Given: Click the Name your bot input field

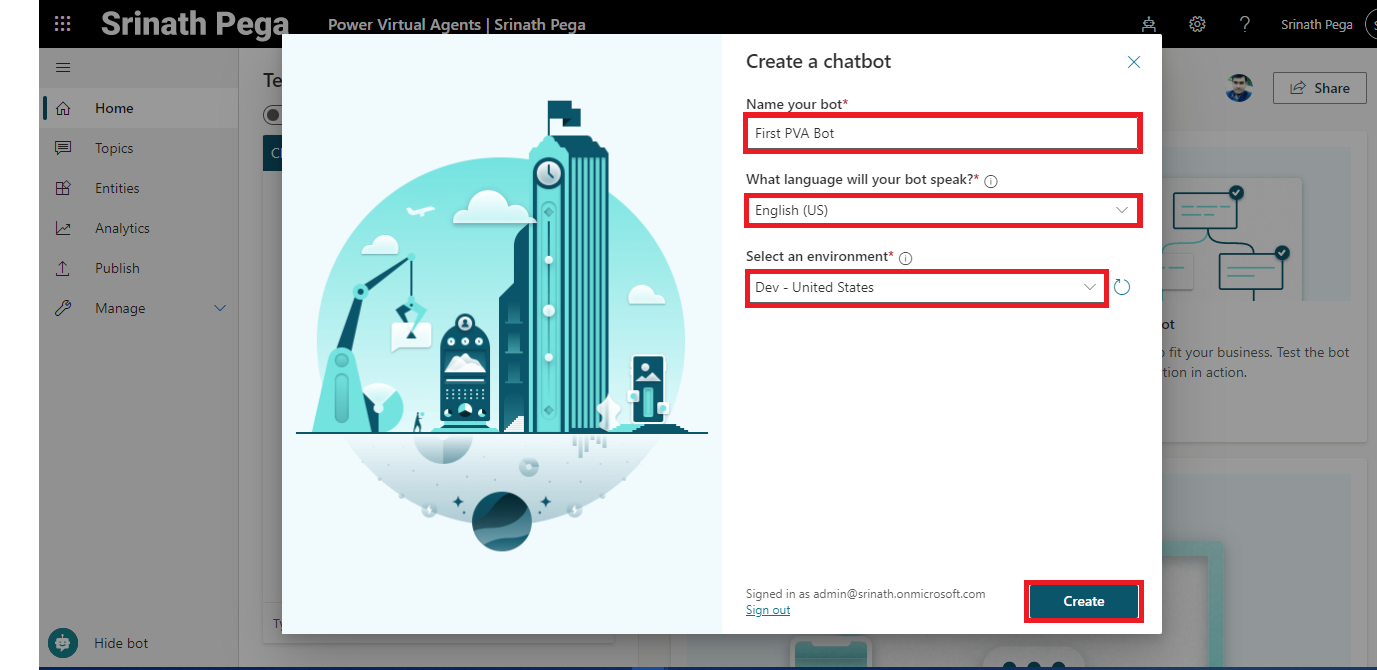Looking at the screenshot, I should coord(941,133).
